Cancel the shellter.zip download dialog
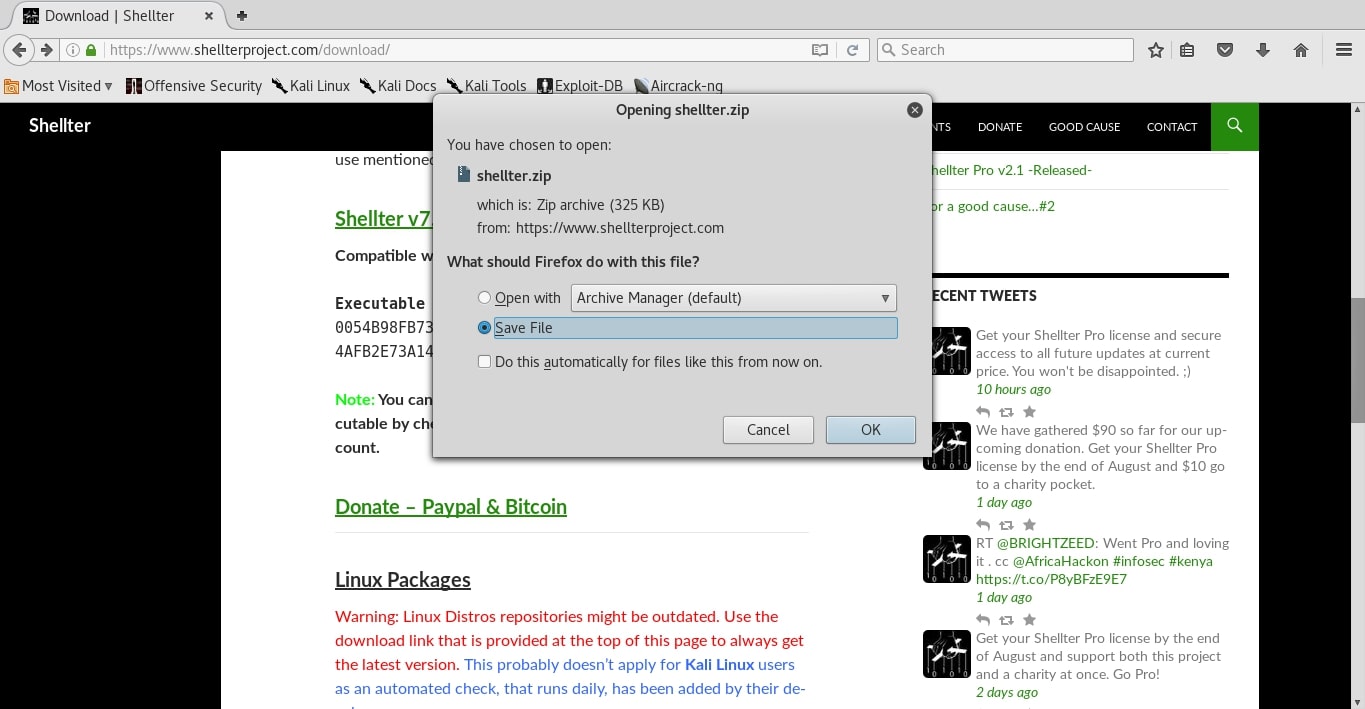 click(x=768, y=430)
